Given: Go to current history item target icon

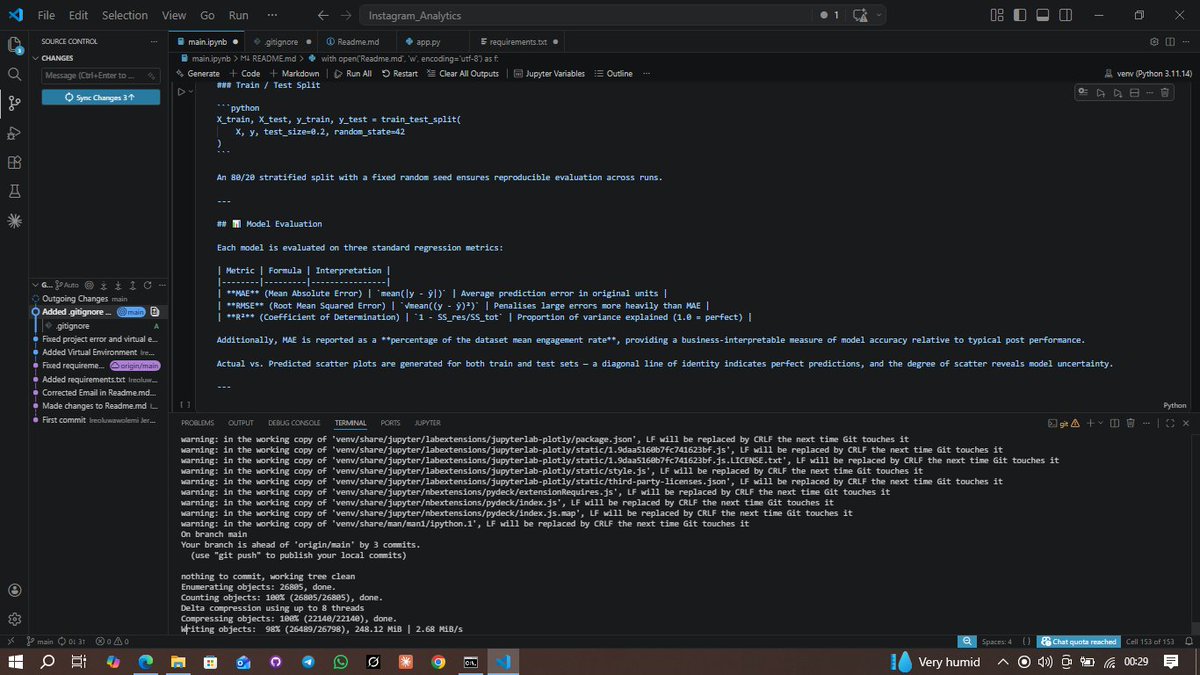Looking at the screenshot, I should [89, 285].
